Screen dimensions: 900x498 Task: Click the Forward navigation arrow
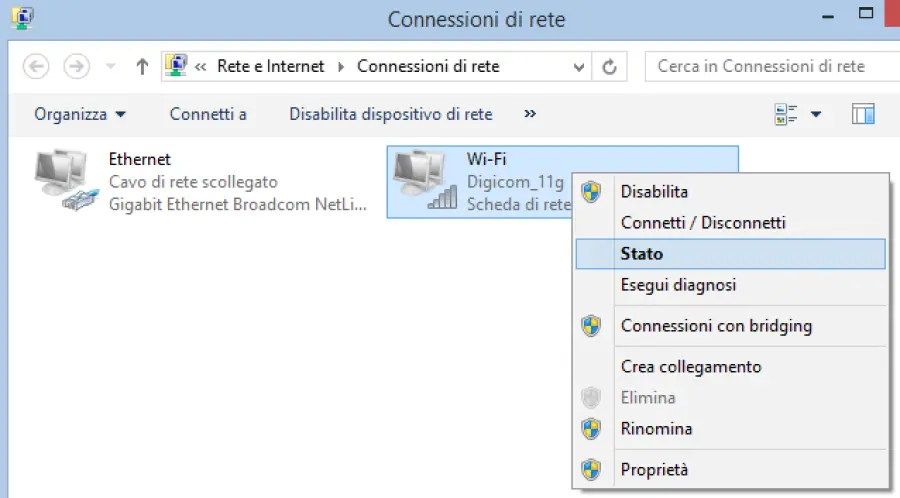76,67
